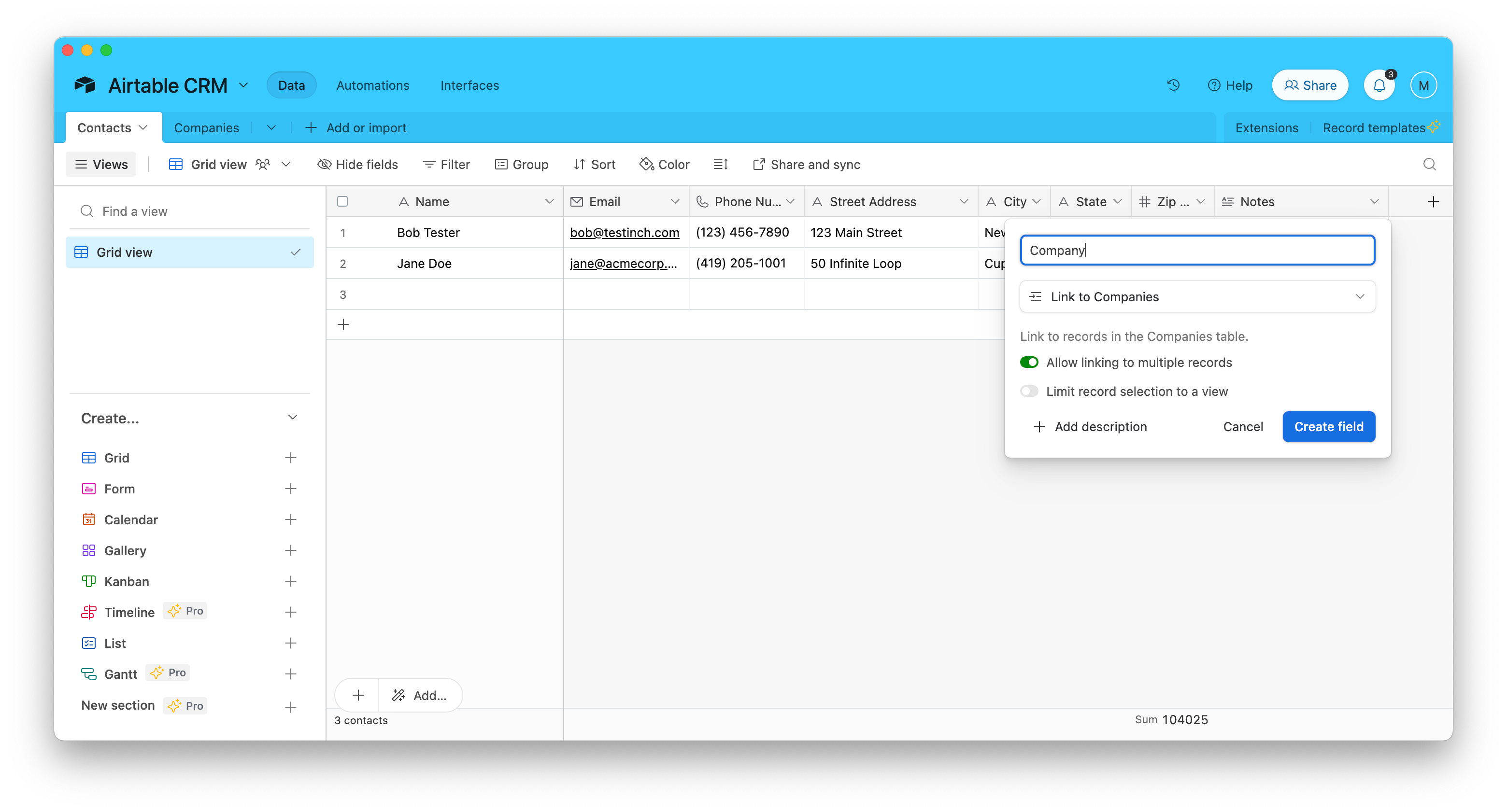Add a Grid view with plus
1507x812 pixels.
tap(291, 458)
